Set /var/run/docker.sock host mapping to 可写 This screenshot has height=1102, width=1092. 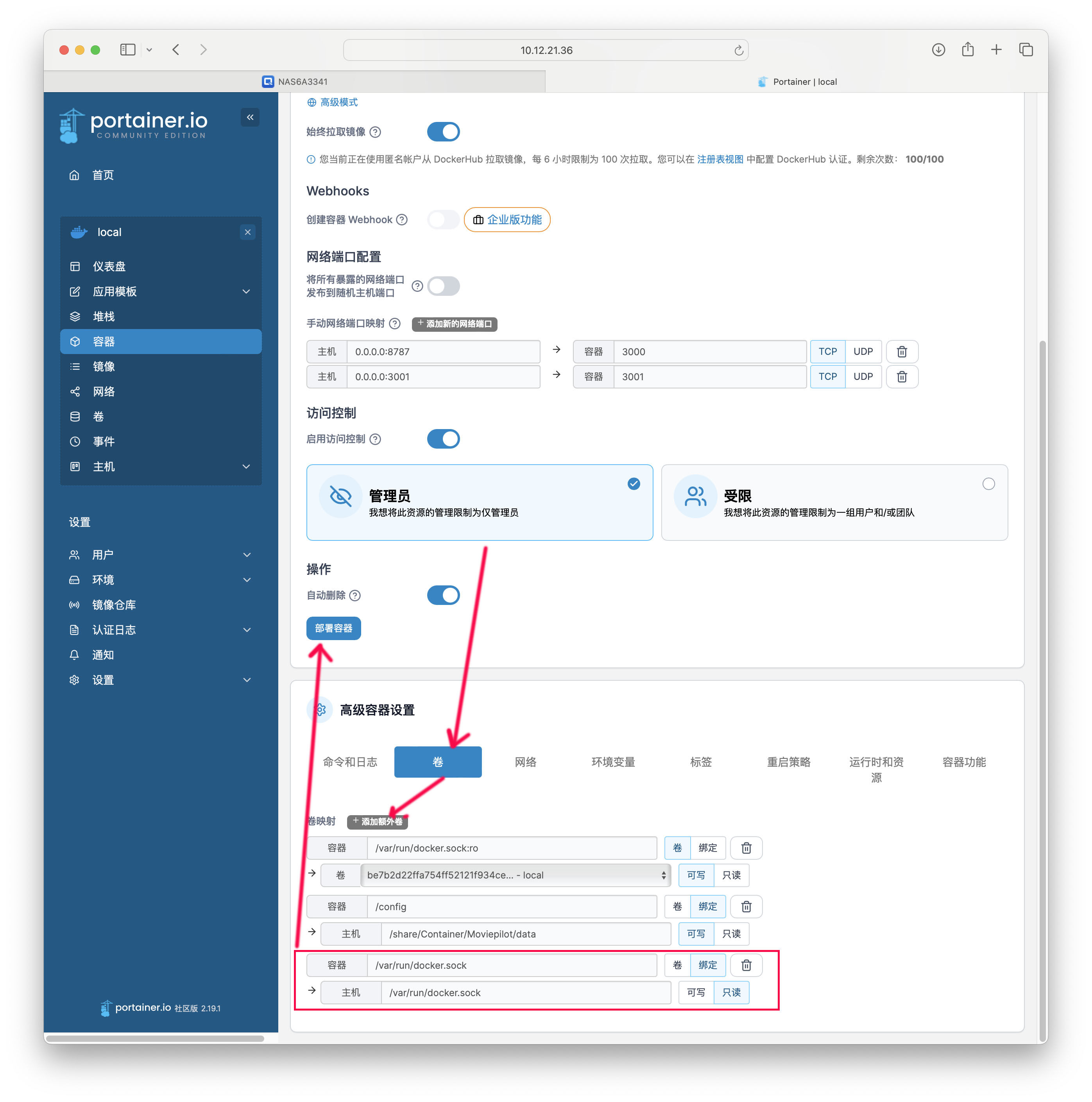click(695, 993)
